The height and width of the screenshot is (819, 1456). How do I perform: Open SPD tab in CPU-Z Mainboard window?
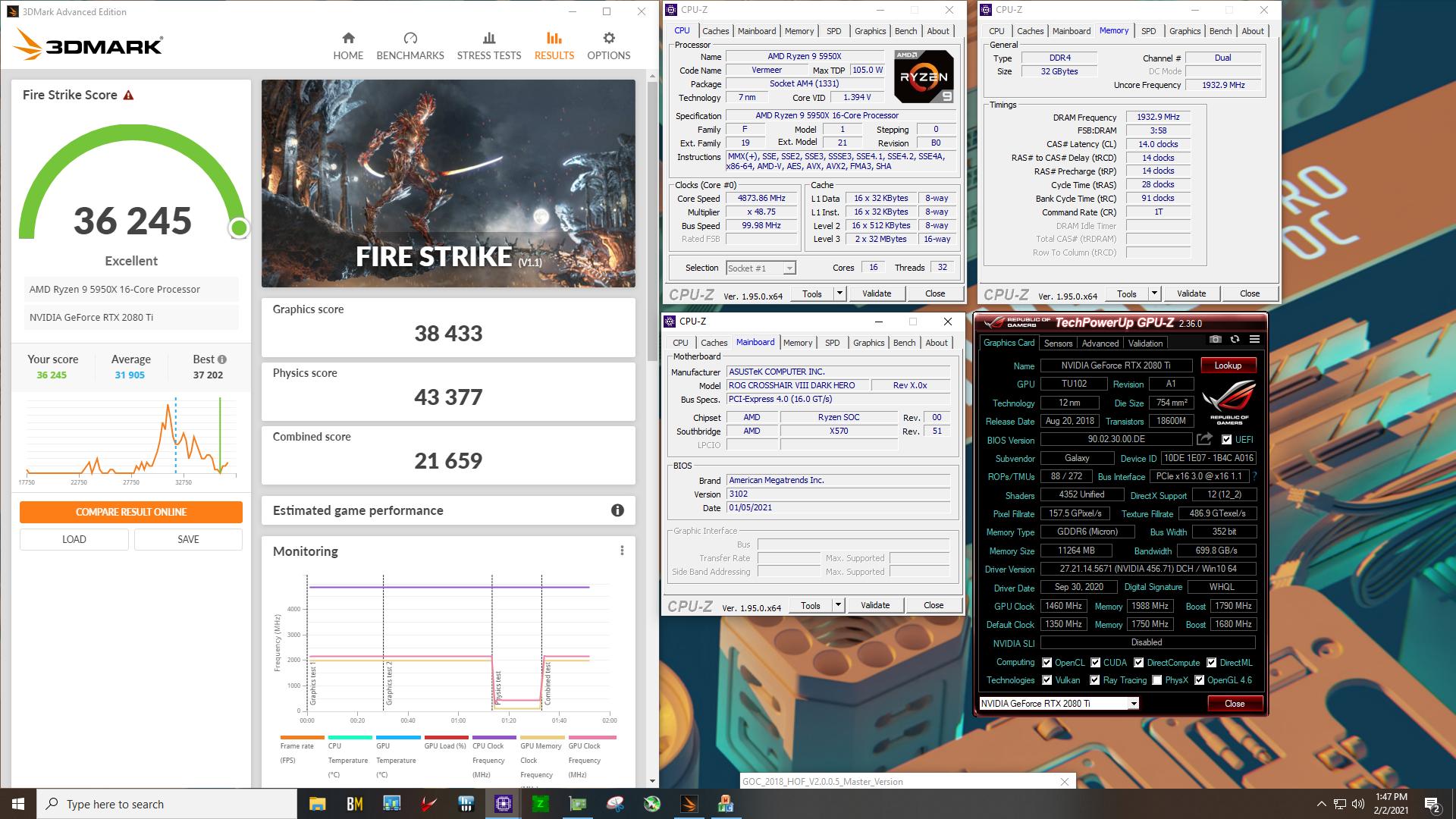click(x=833, y=343)
